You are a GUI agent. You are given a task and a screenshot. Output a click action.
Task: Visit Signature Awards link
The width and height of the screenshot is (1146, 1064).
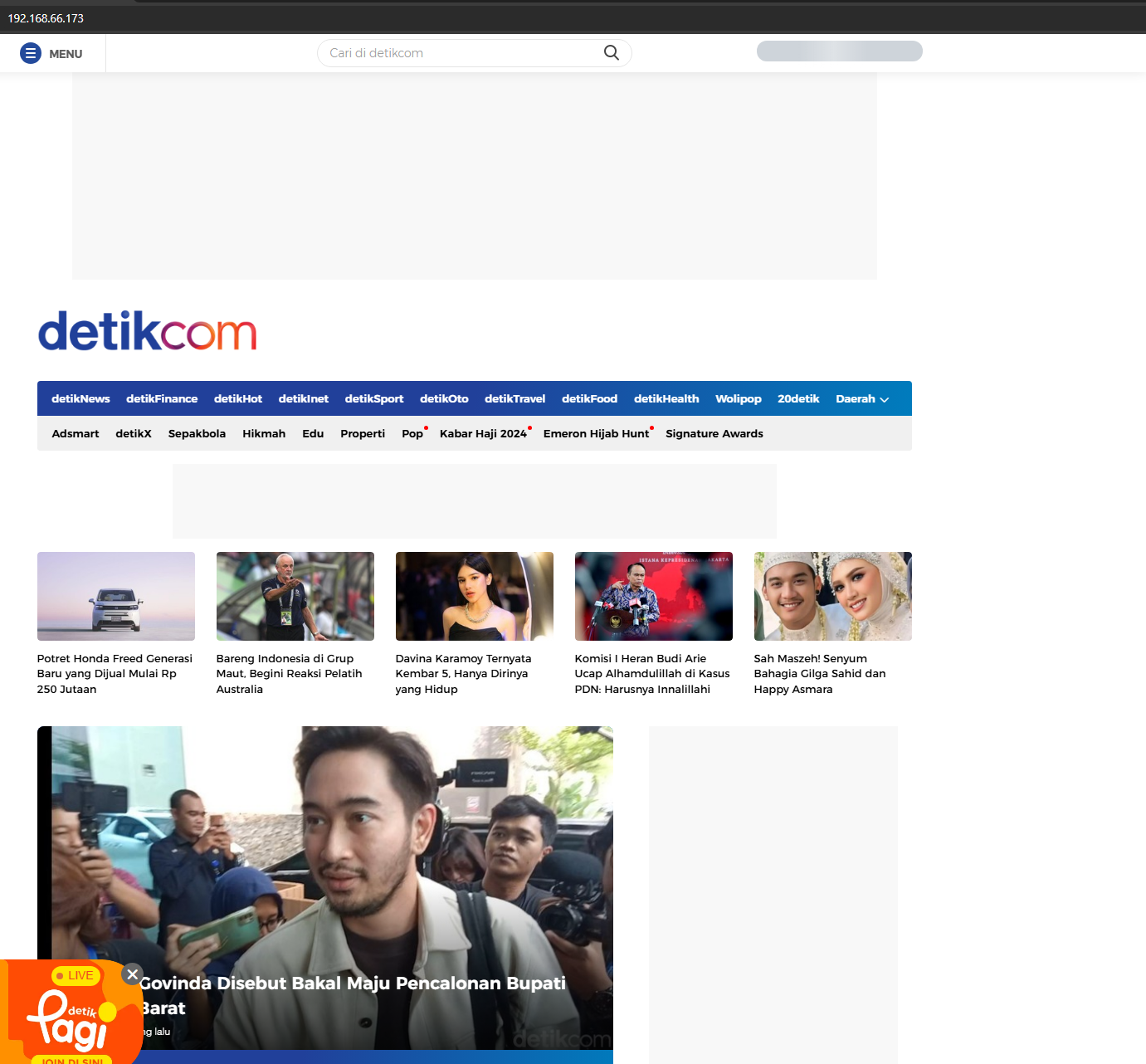(x=714, y=434)
